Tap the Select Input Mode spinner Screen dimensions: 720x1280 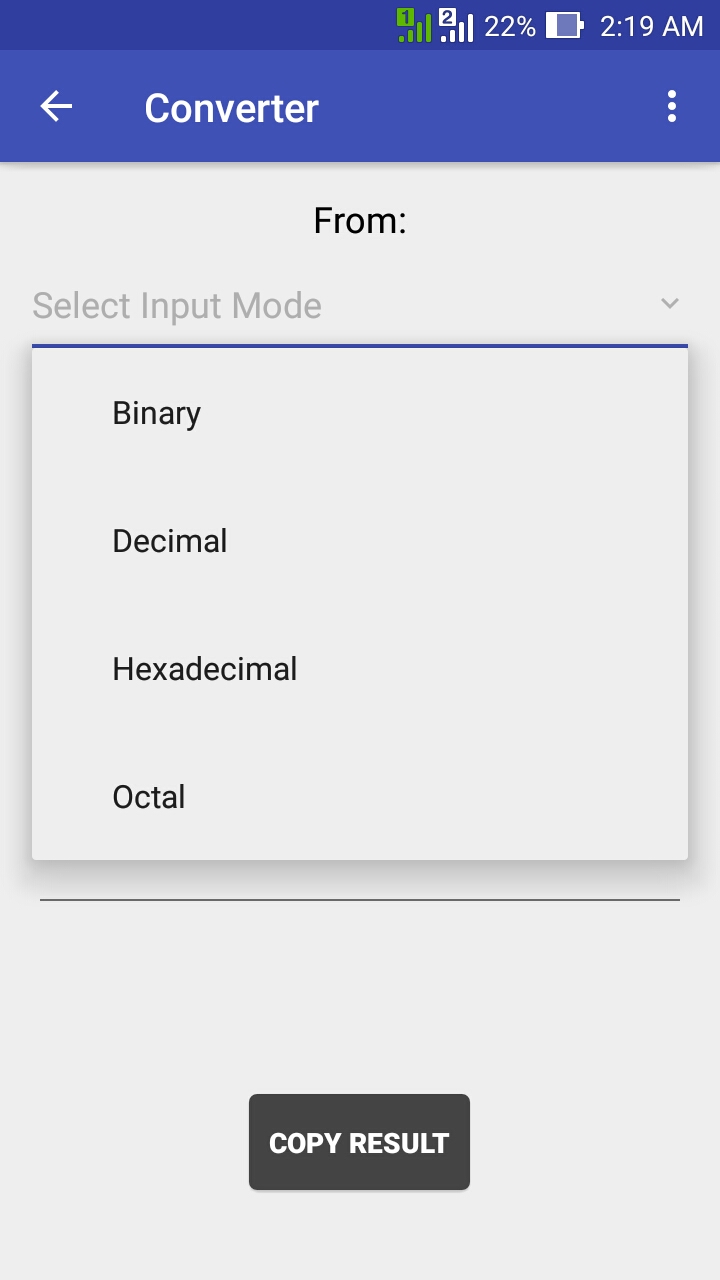coord(176,305)
